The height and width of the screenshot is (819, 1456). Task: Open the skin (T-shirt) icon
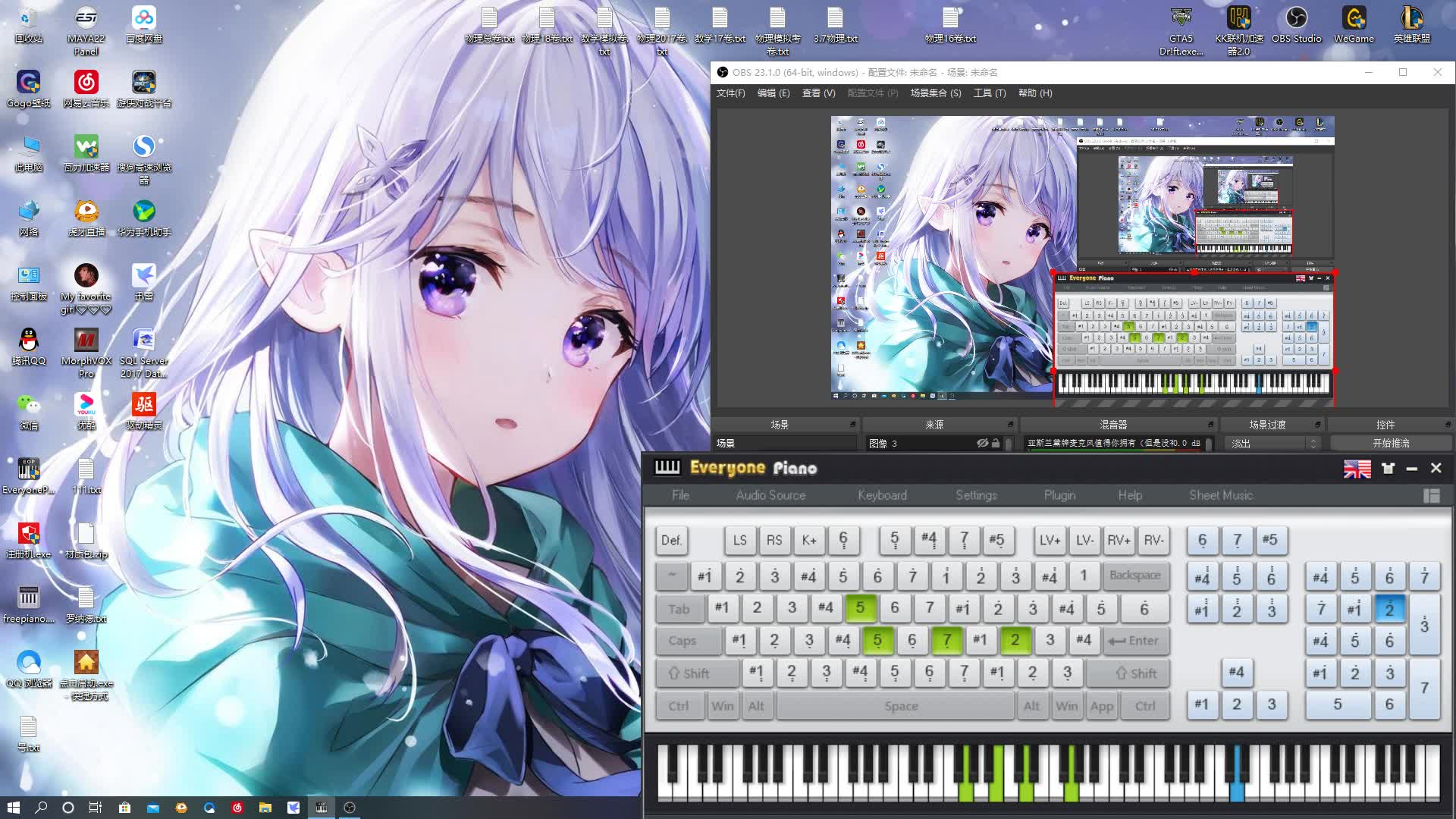click(x=1388, y=469)
